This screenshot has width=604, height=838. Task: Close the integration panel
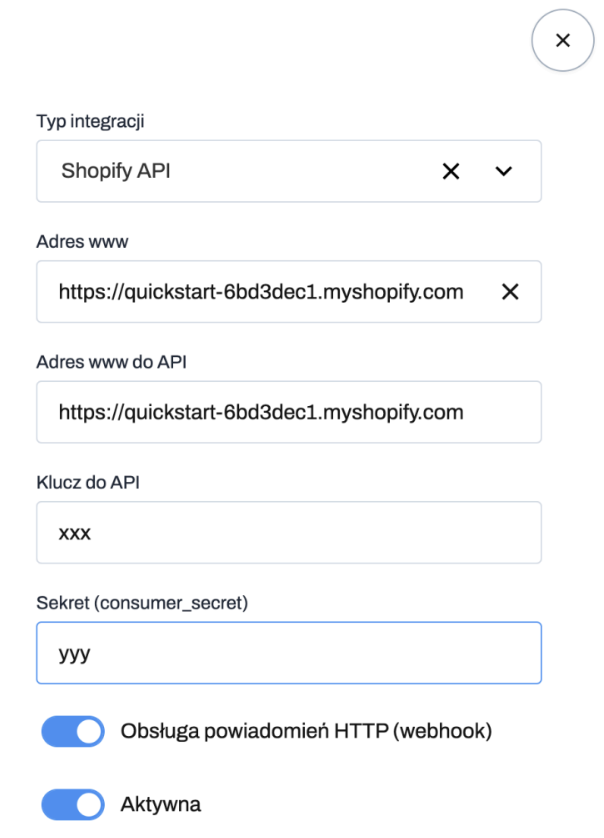point(562,40)
